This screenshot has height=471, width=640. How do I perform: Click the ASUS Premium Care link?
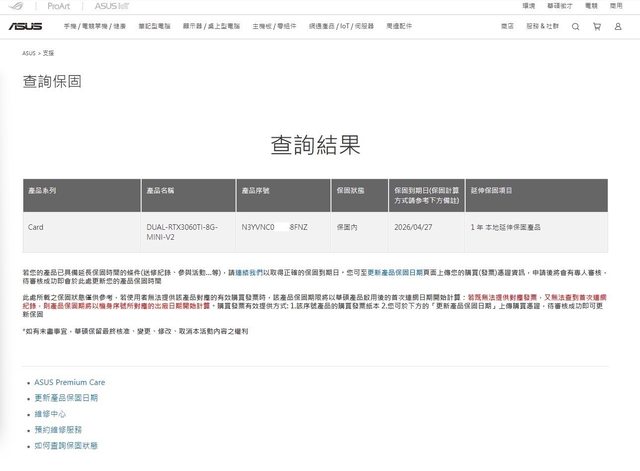[x=69, y=382]
